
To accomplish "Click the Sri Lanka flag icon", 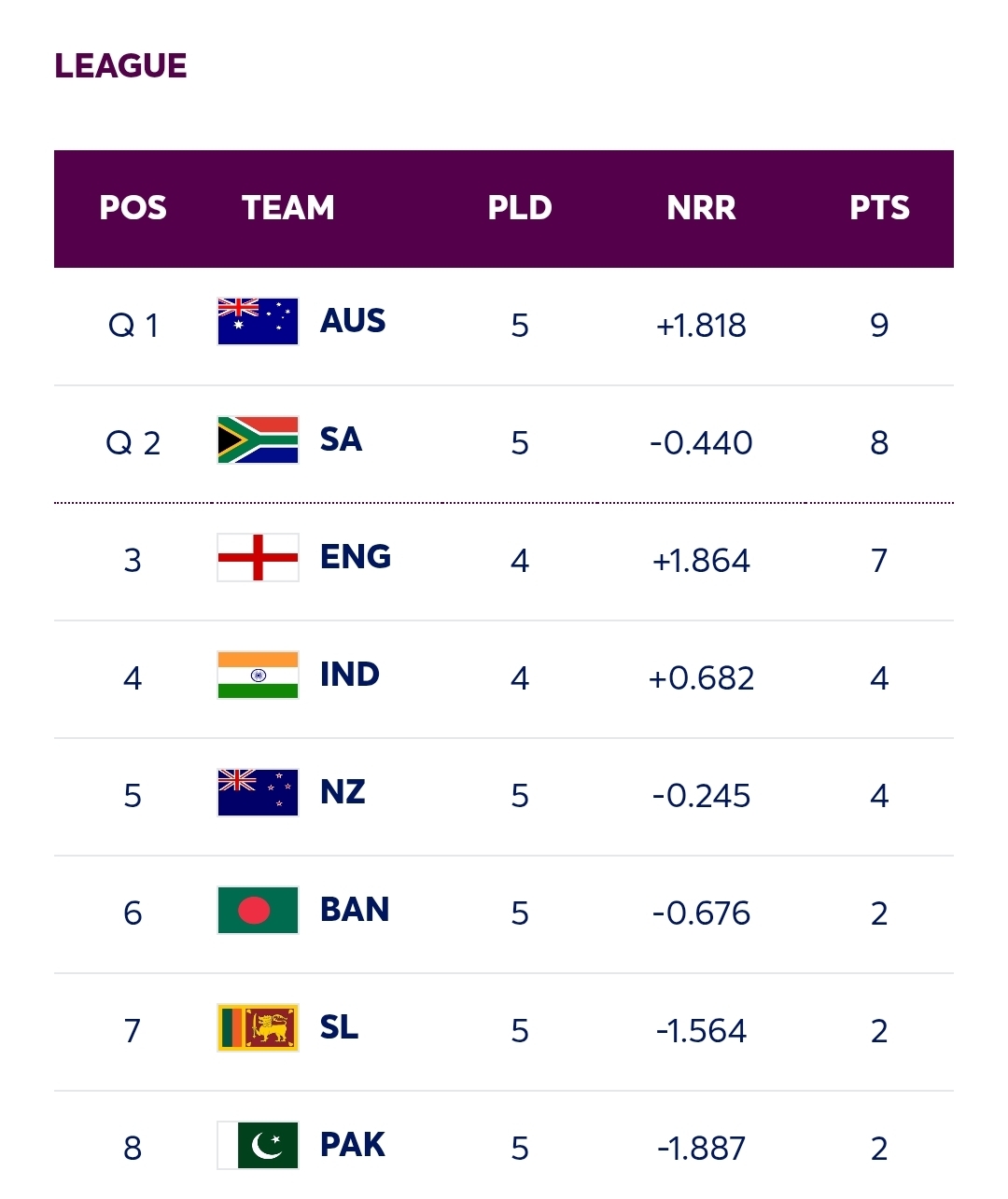I will click(258, 1027).
